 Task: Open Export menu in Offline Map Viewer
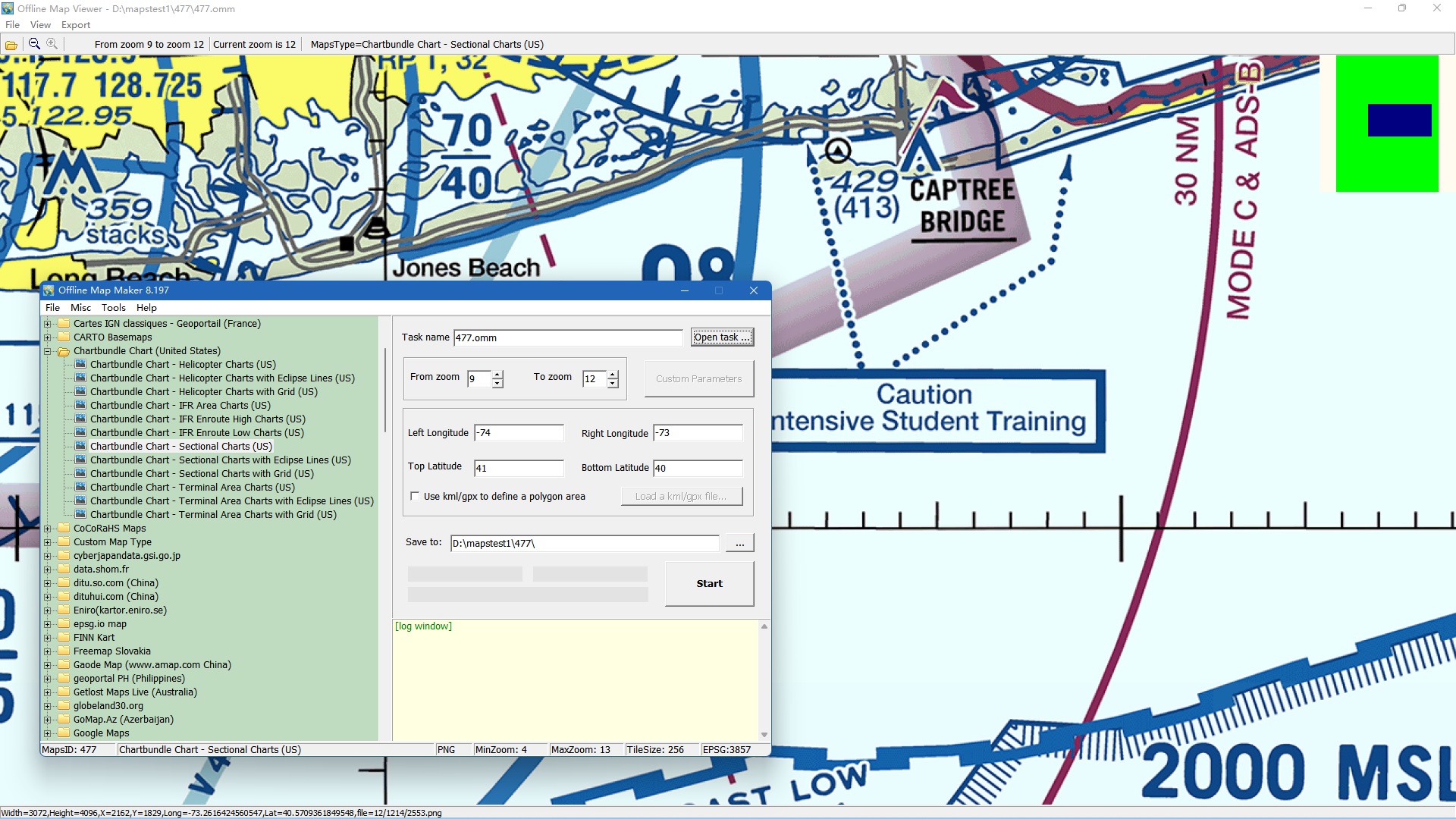pyautogui.click(x=76, y=25)
